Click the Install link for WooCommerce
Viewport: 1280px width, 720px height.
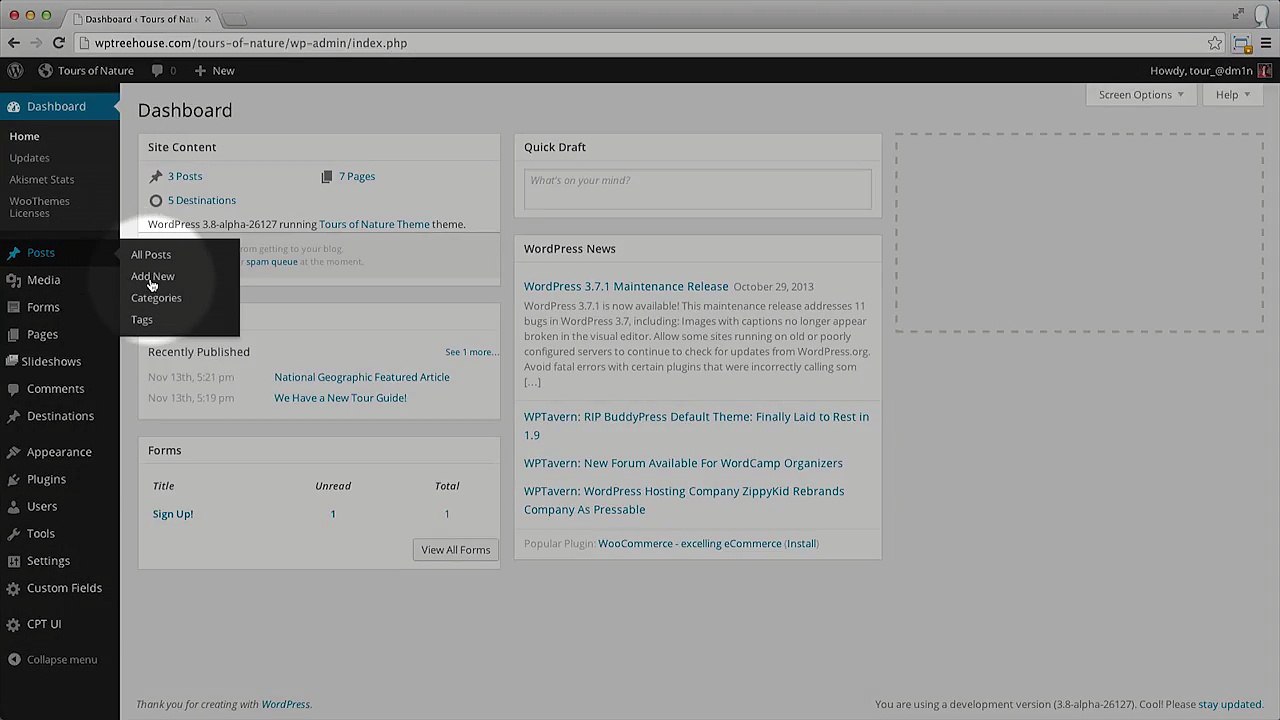(x=801, y=544)
